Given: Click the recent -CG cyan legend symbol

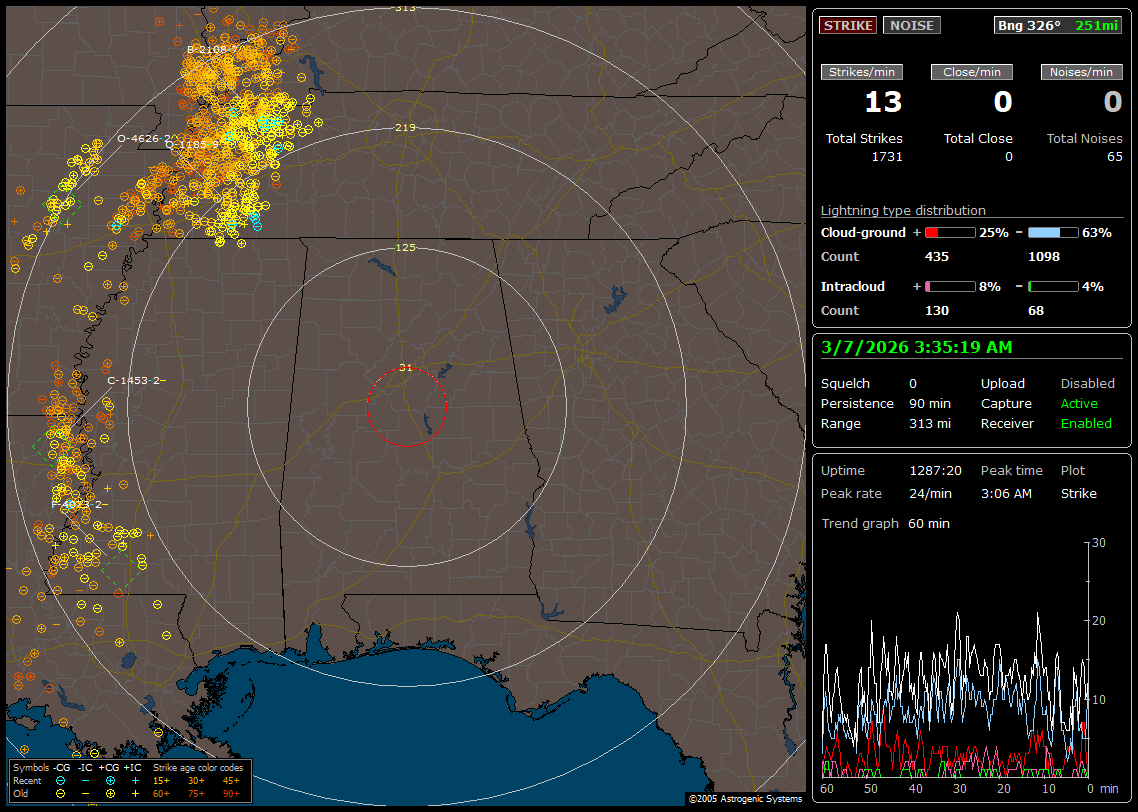Looking at the screenshot, I should coord(61,780).
